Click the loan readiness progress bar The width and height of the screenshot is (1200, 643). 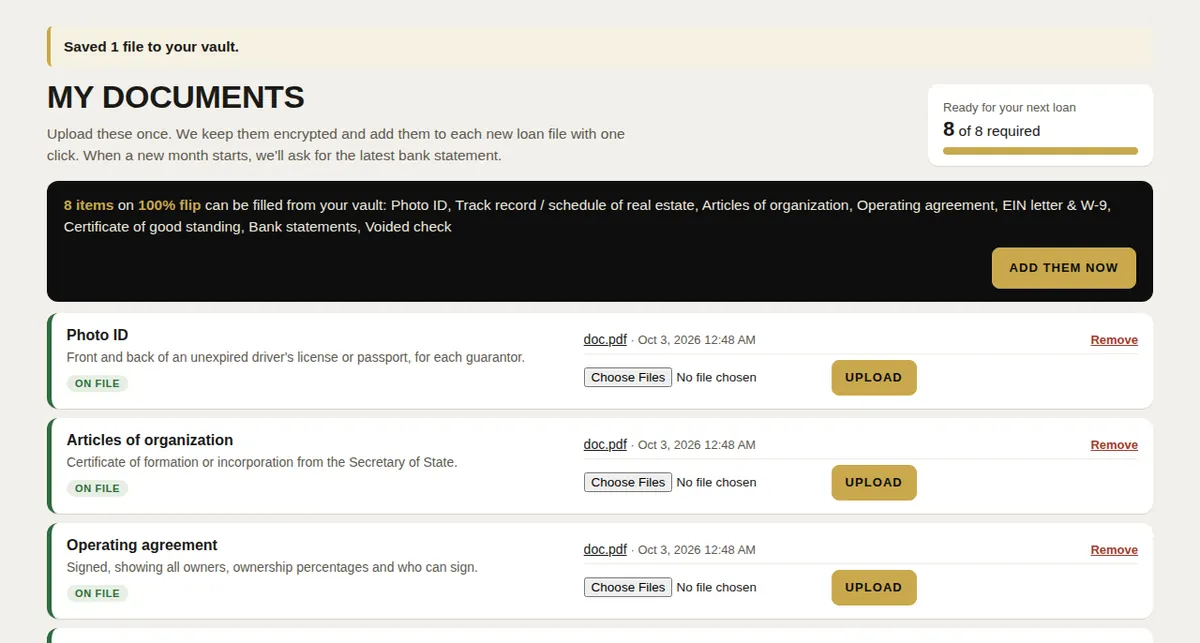[x=1040, y=151]
